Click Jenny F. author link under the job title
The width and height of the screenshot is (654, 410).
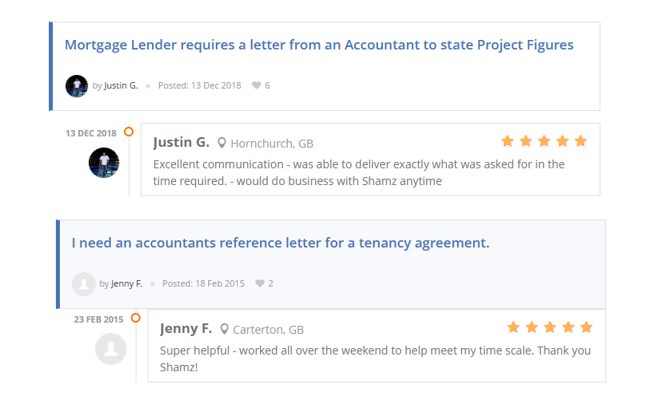(127, 284)
